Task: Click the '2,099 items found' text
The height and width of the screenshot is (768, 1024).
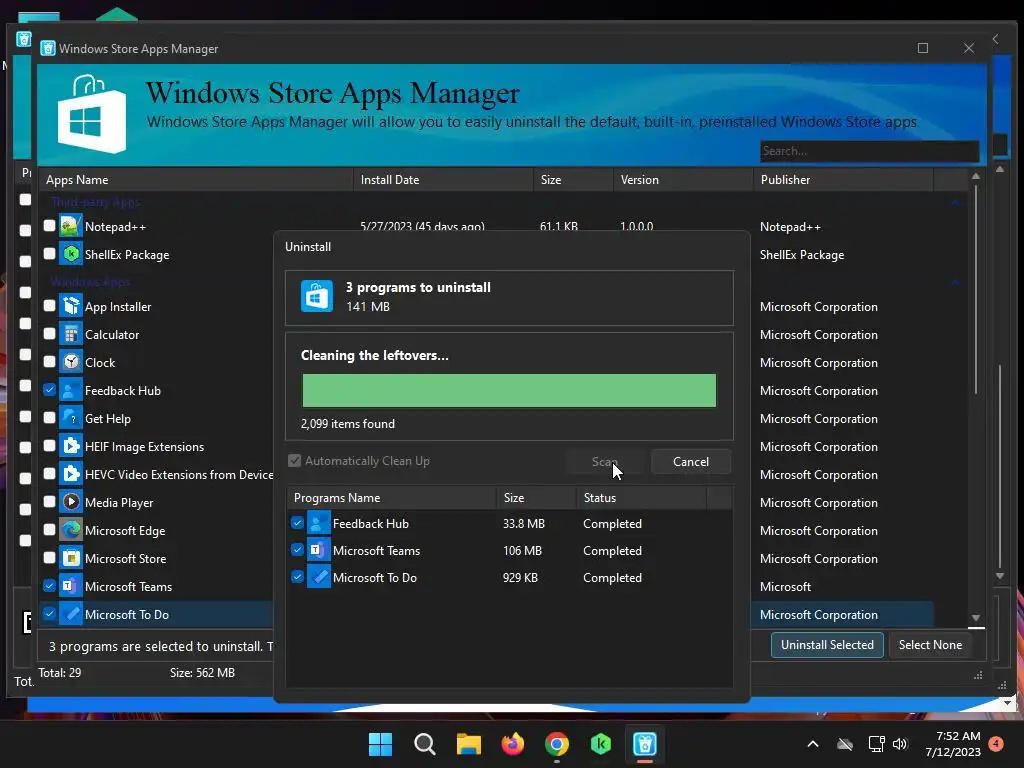Action: [347, 424]
